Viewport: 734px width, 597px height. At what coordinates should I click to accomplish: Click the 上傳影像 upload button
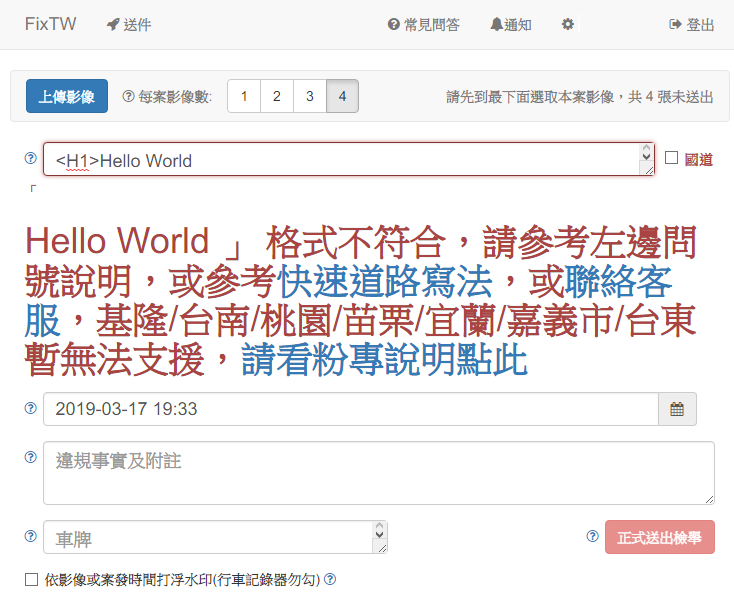67,96
